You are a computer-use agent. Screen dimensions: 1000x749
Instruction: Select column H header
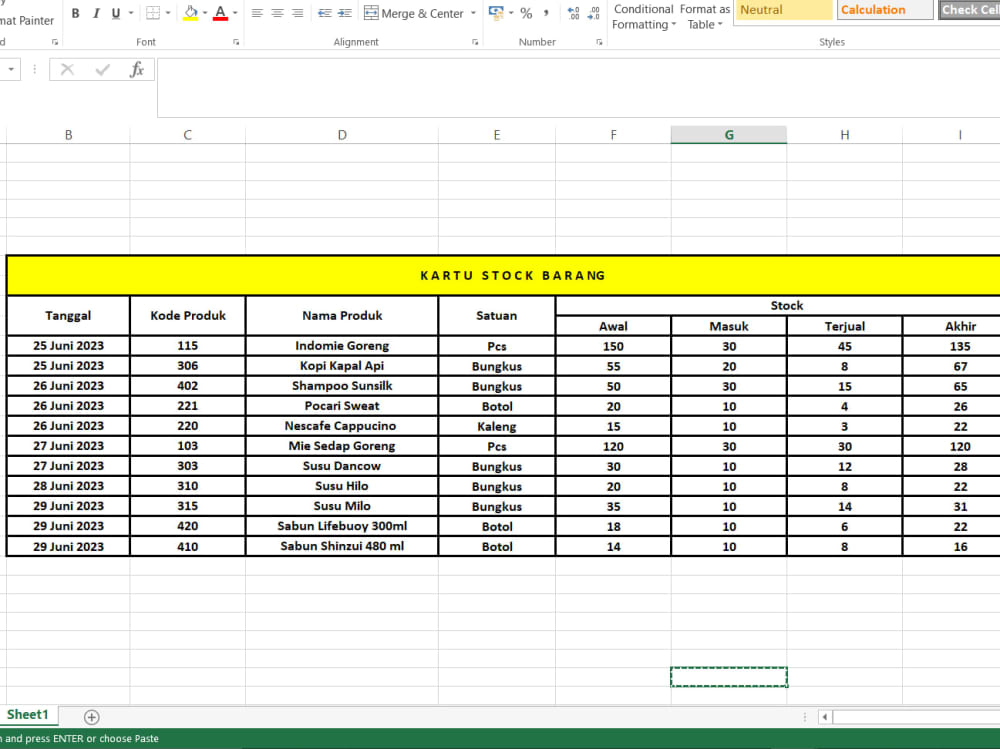click(844, 135)
